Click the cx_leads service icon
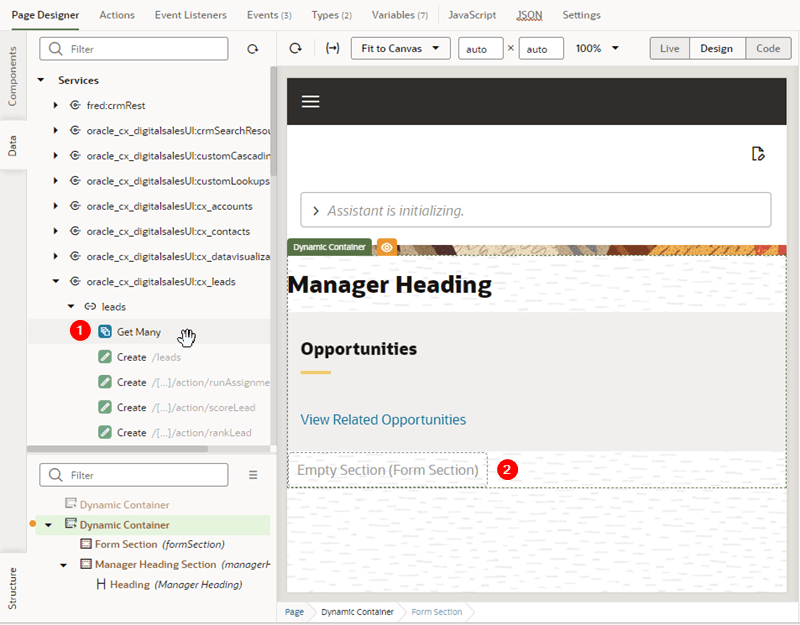The height and width of the screenshot is (625, 800). [75, 282]
